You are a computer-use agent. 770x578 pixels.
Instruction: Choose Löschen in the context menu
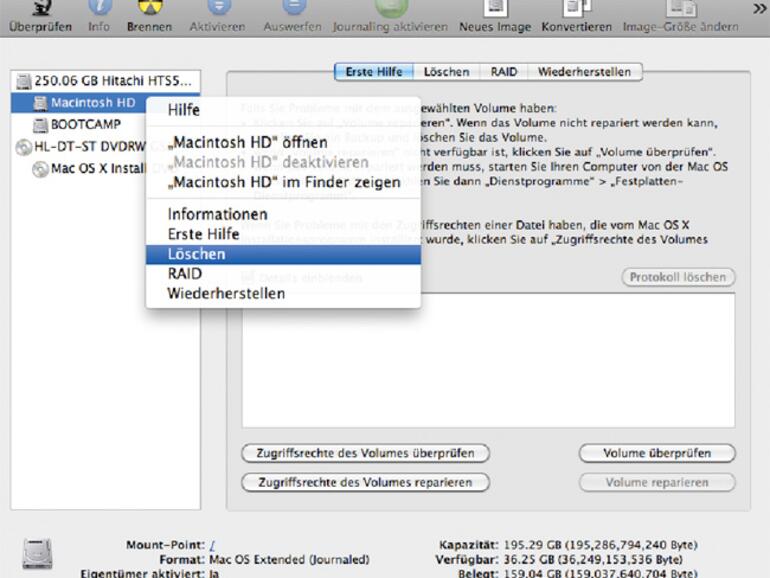point(283,254)
